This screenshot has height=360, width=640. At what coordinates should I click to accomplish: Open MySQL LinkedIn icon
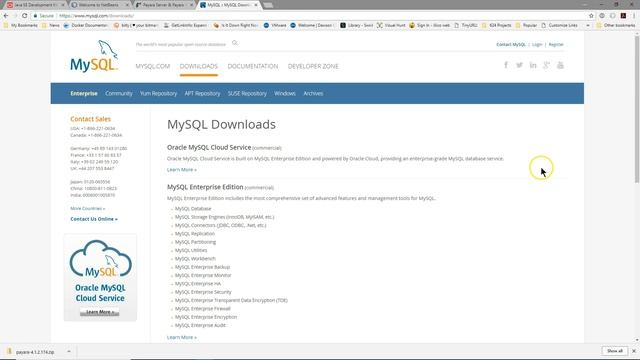(x=533, y=65)
